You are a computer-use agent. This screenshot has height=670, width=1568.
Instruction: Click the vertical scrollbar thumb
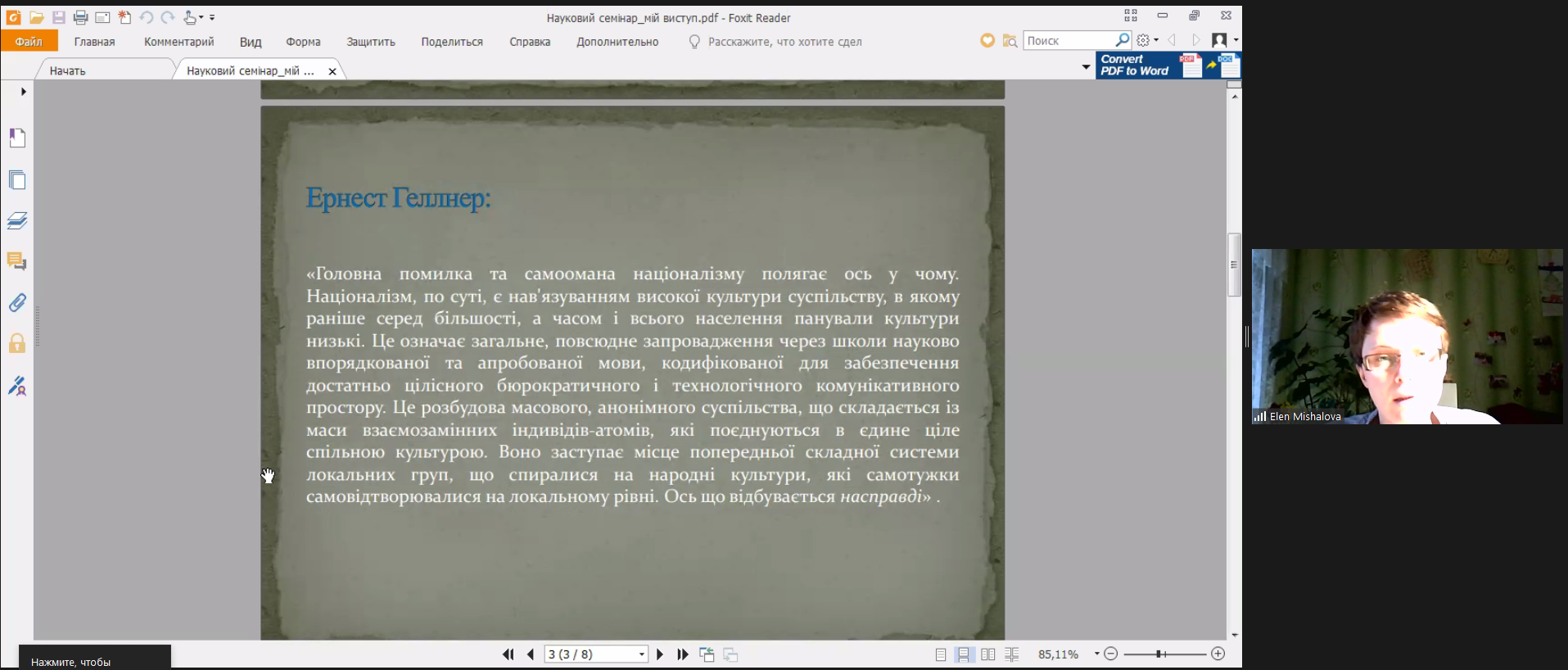point(1234,265)
